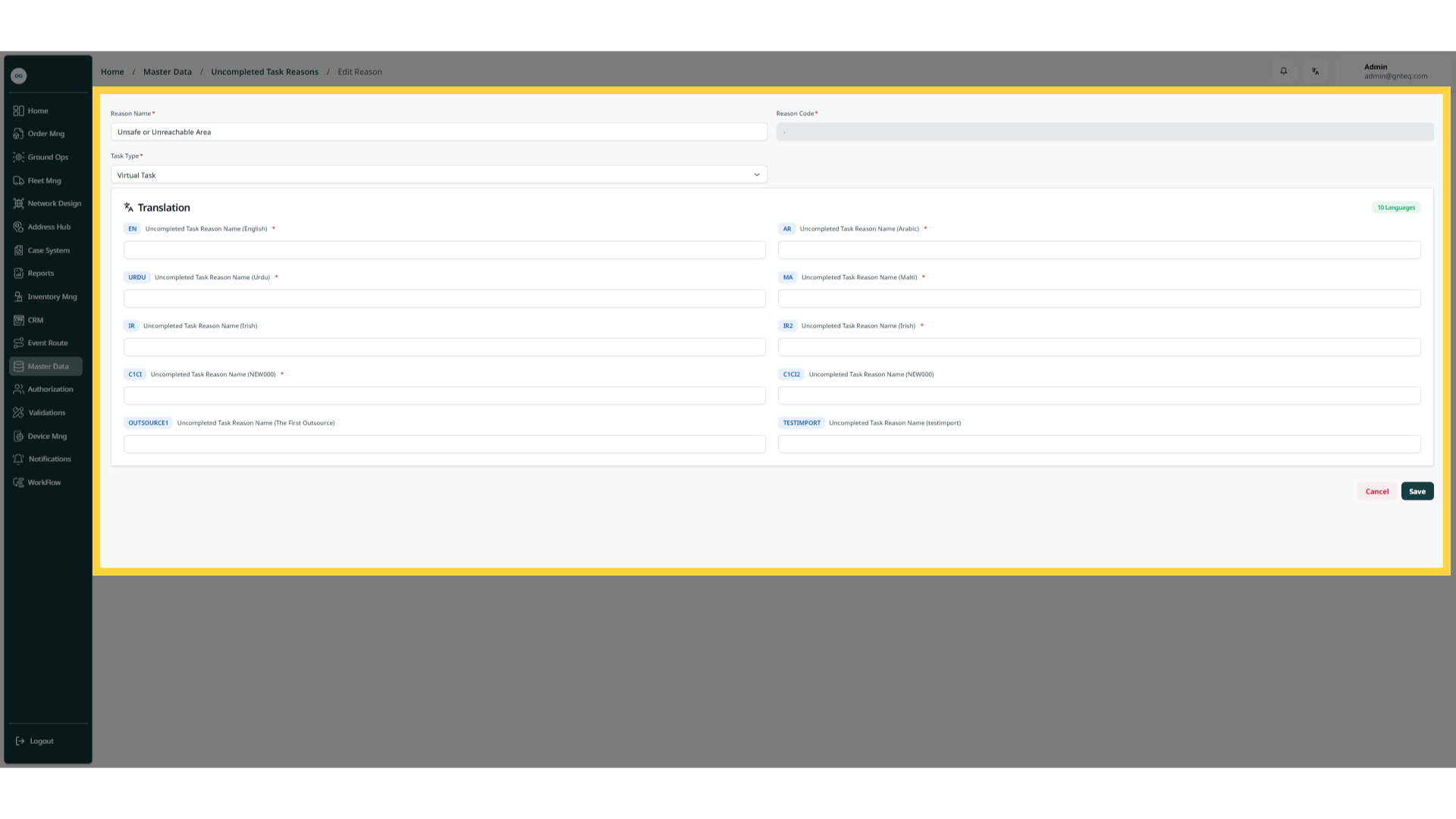The width and height of the screenshot is (1456, 819).
Task: Click the Task Type dropdown chevron
Action: 757,174
